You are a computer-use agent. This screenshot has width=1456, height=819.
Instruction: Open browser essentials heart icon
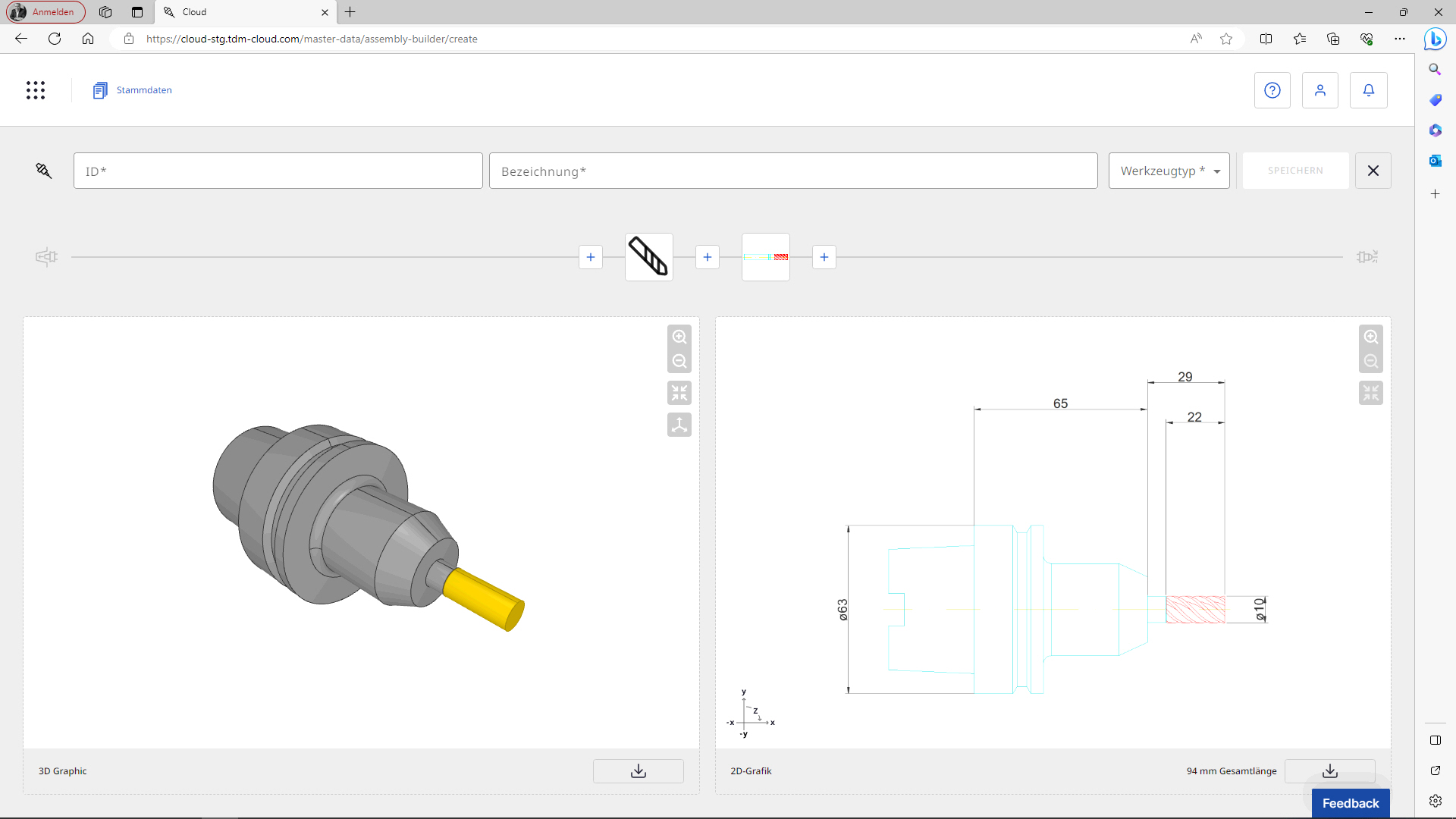coord(1367,39)
